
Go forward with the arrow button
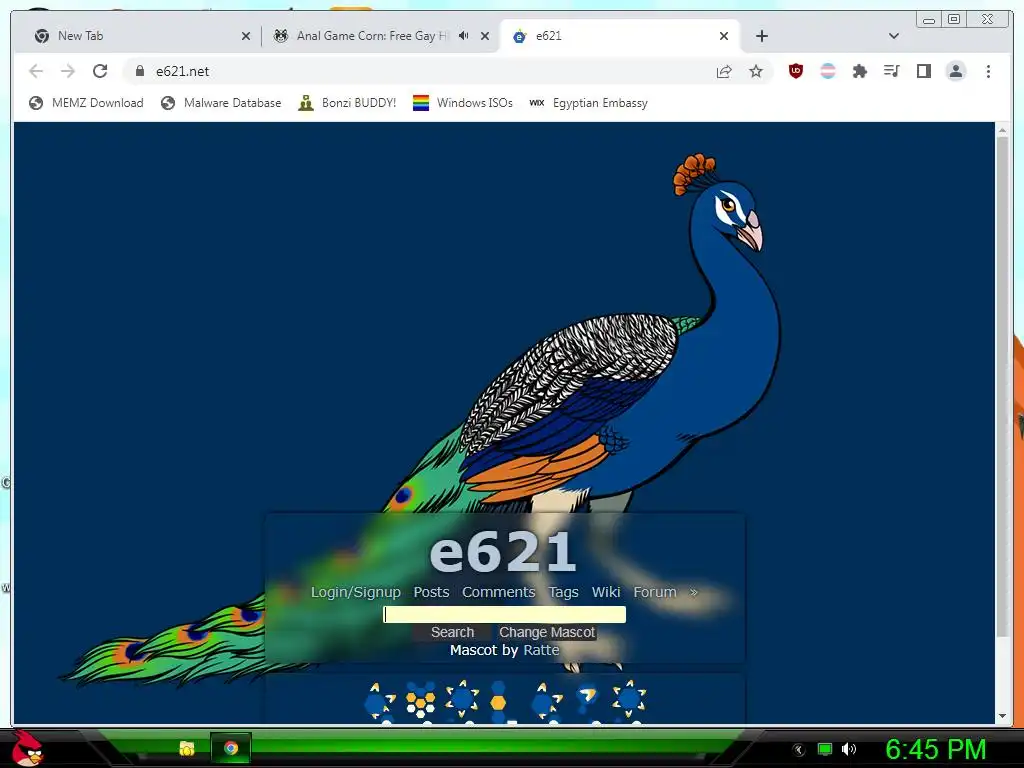[68, 71]
